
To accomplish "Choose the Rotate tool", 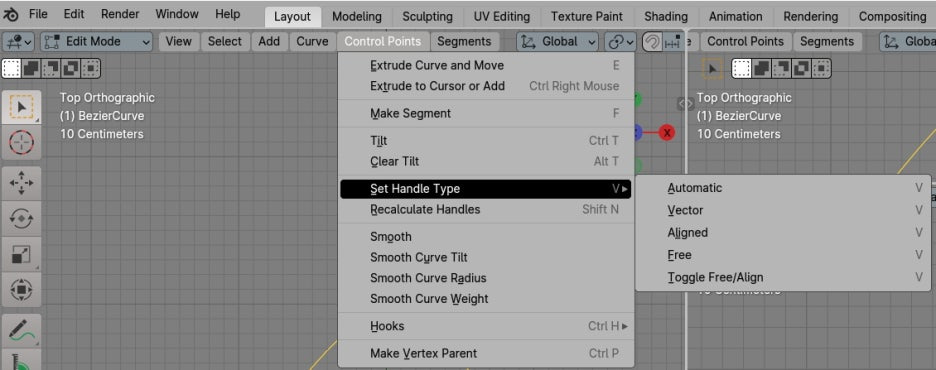I will [x=21, y=218].
